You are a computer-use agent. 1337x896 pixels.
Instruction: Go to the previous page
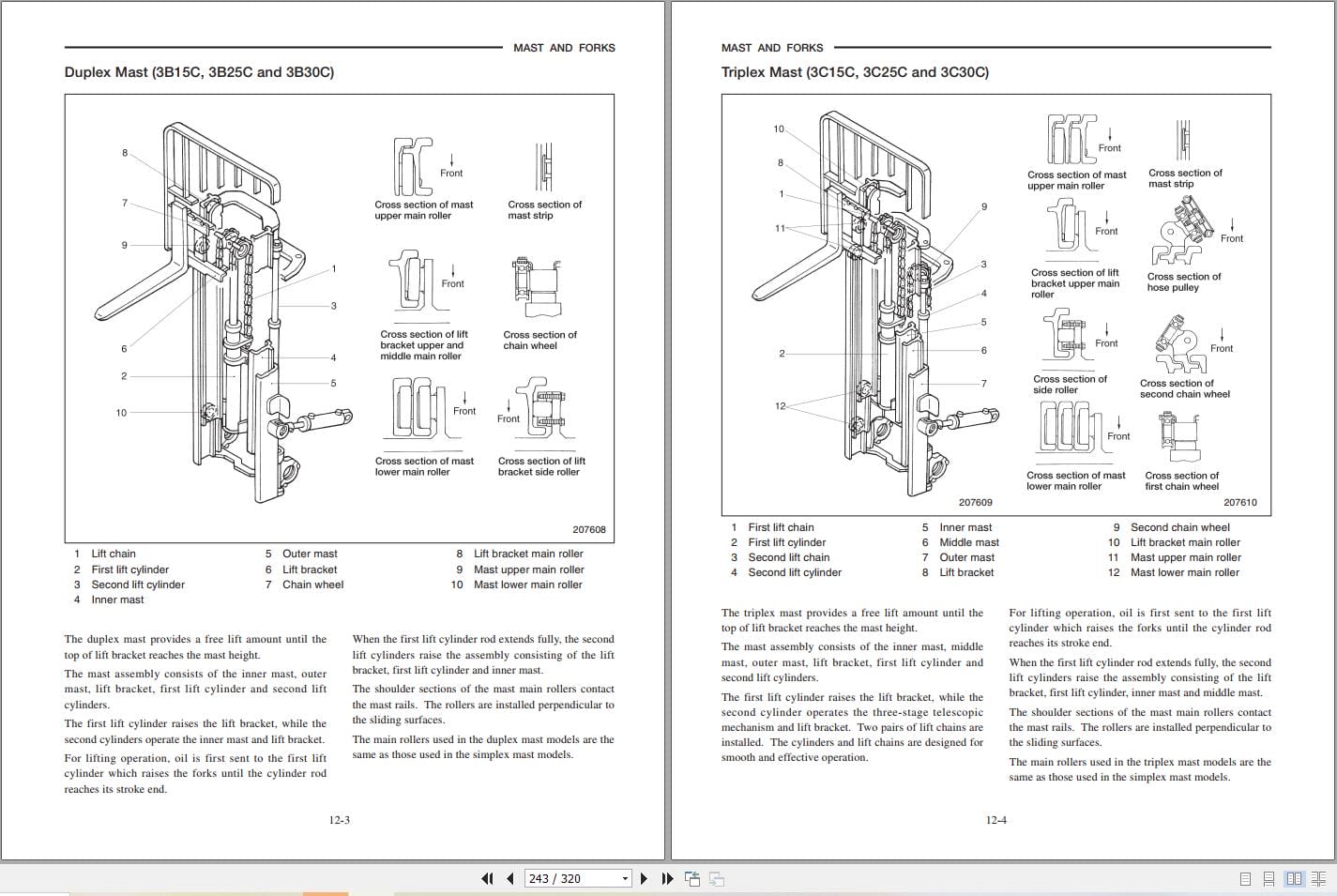coord(509,879)
